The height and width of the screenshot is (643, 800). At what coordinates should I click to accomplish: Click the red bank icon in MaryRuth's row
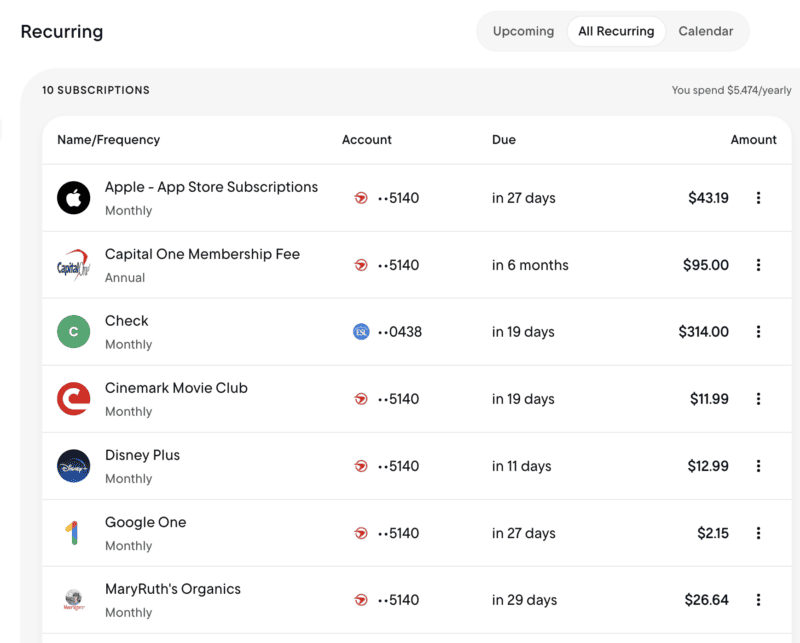(361, 600)
